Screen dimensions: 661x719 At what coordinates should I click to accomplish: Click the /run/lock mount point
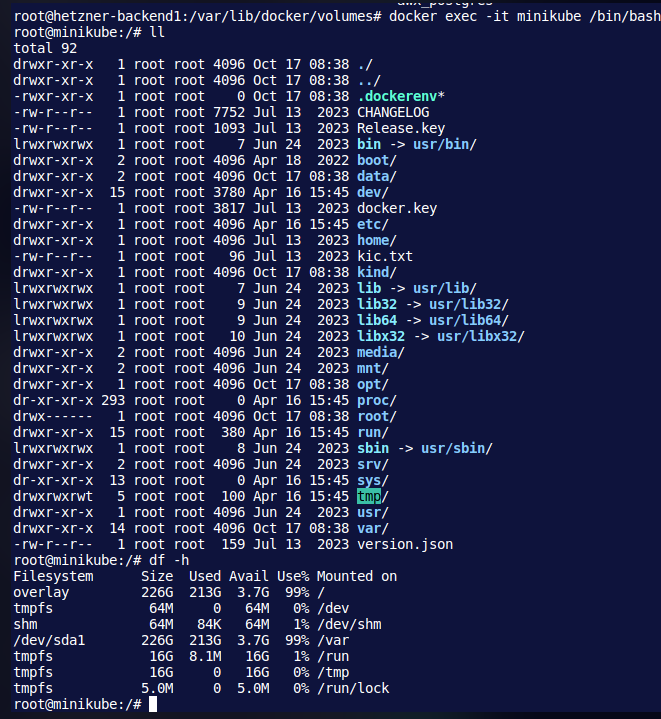353,688
